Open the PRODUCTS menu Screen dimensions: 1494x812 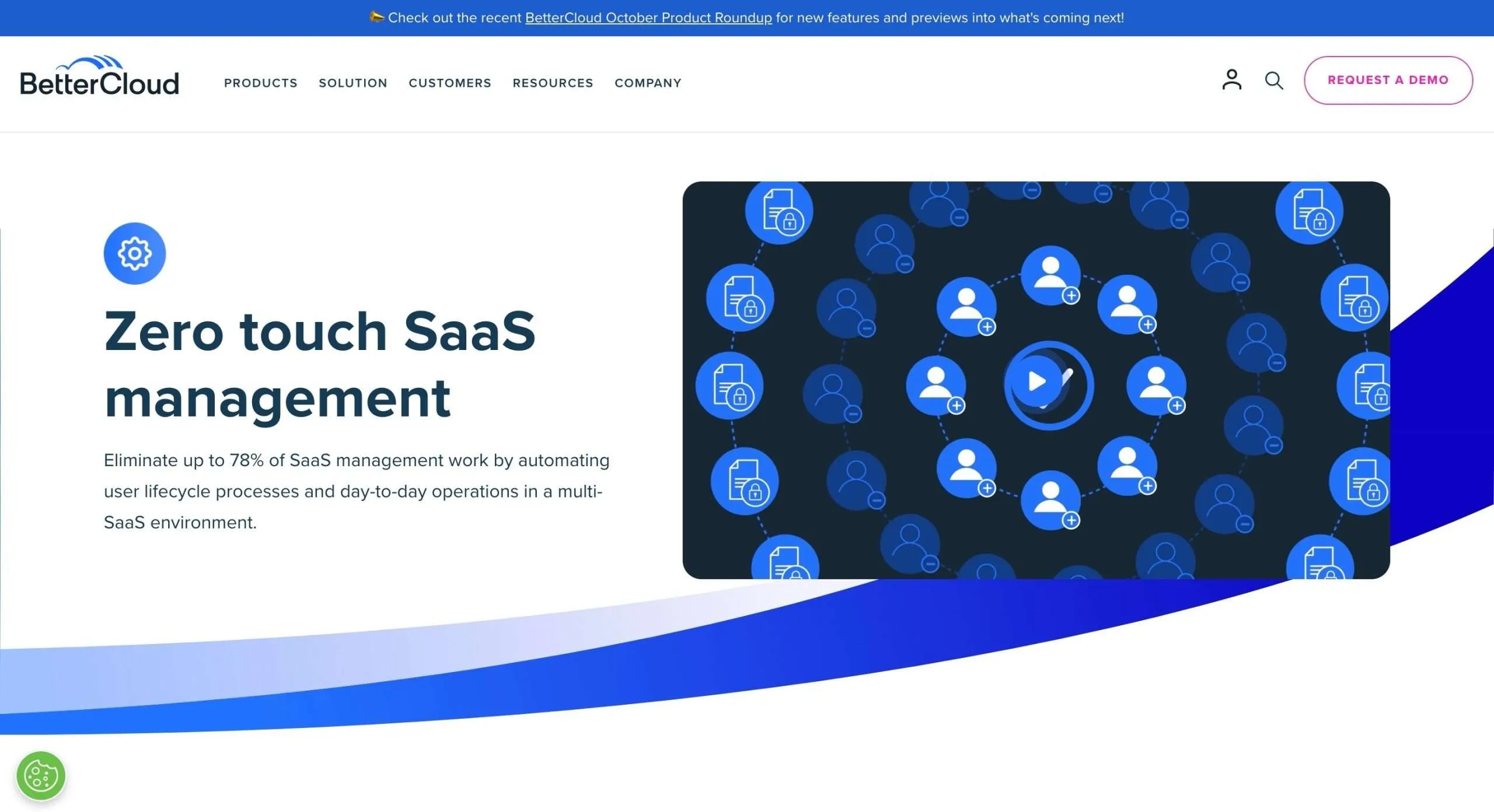coord(261,83)
